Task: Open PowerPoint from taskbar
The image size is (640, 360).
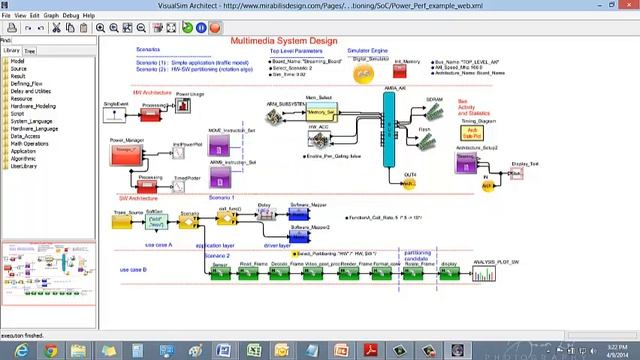Action: tap(341, 351)
